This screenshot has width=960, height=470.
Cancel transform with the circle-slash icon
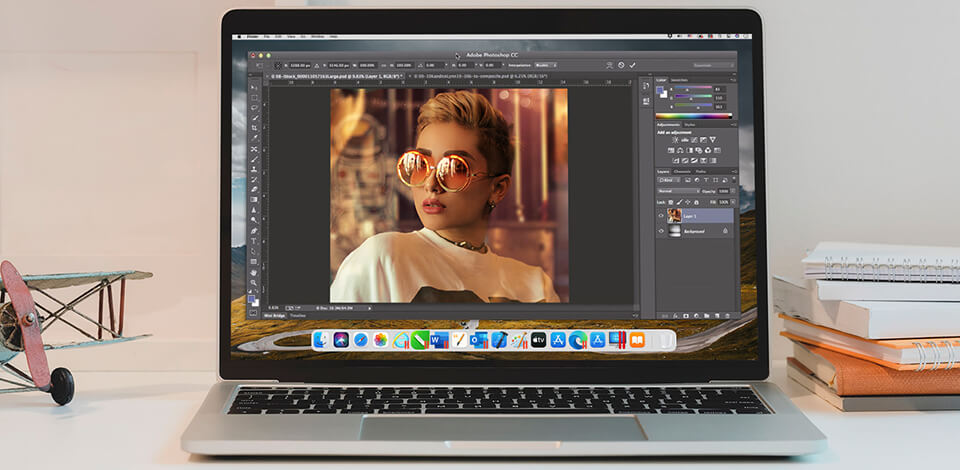620,65
